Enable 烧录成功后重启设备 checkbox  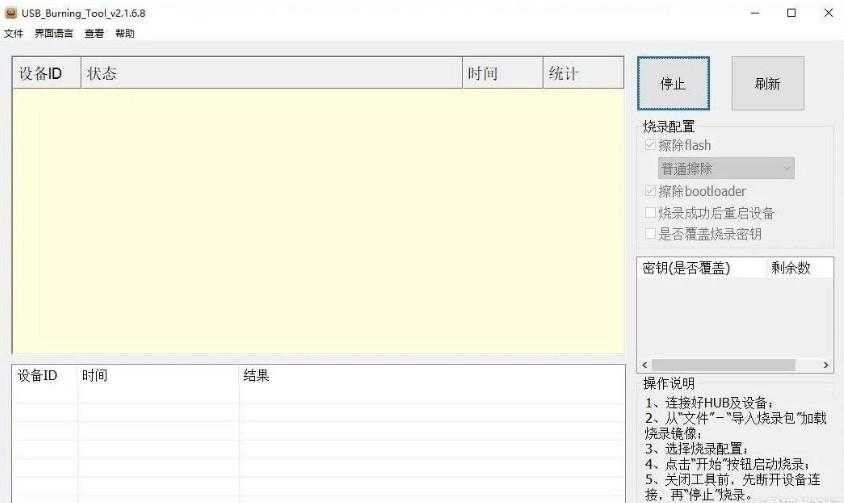click(x=651, y=213)
